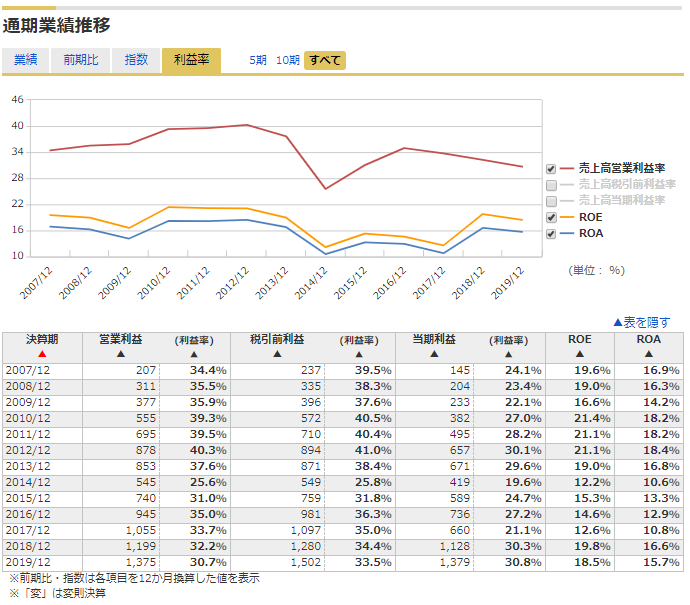Sort by ROA column triangle
This screenshot has height=605, width=690.
[x=649, y=354]
